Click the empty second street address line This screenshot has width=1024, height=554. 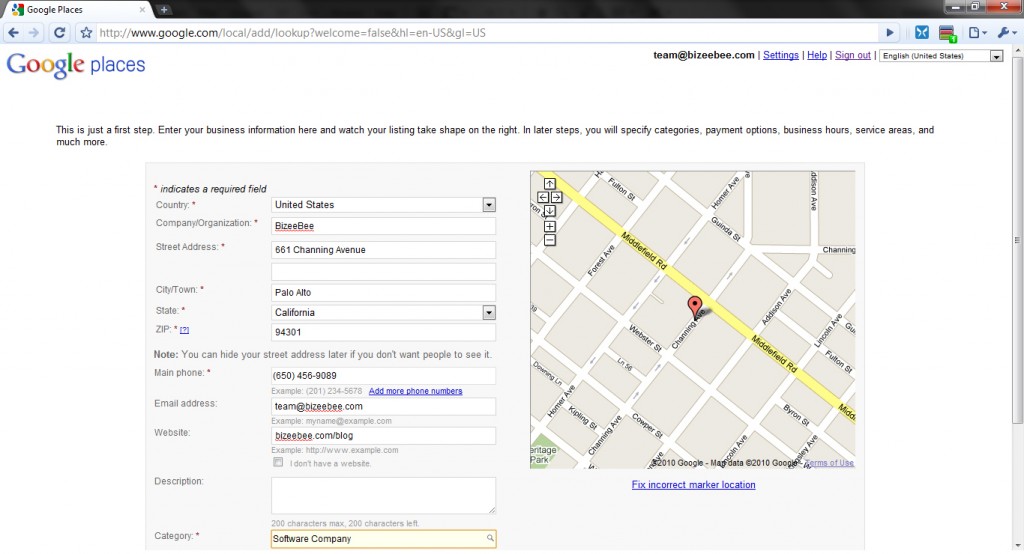tap(383, 271)
